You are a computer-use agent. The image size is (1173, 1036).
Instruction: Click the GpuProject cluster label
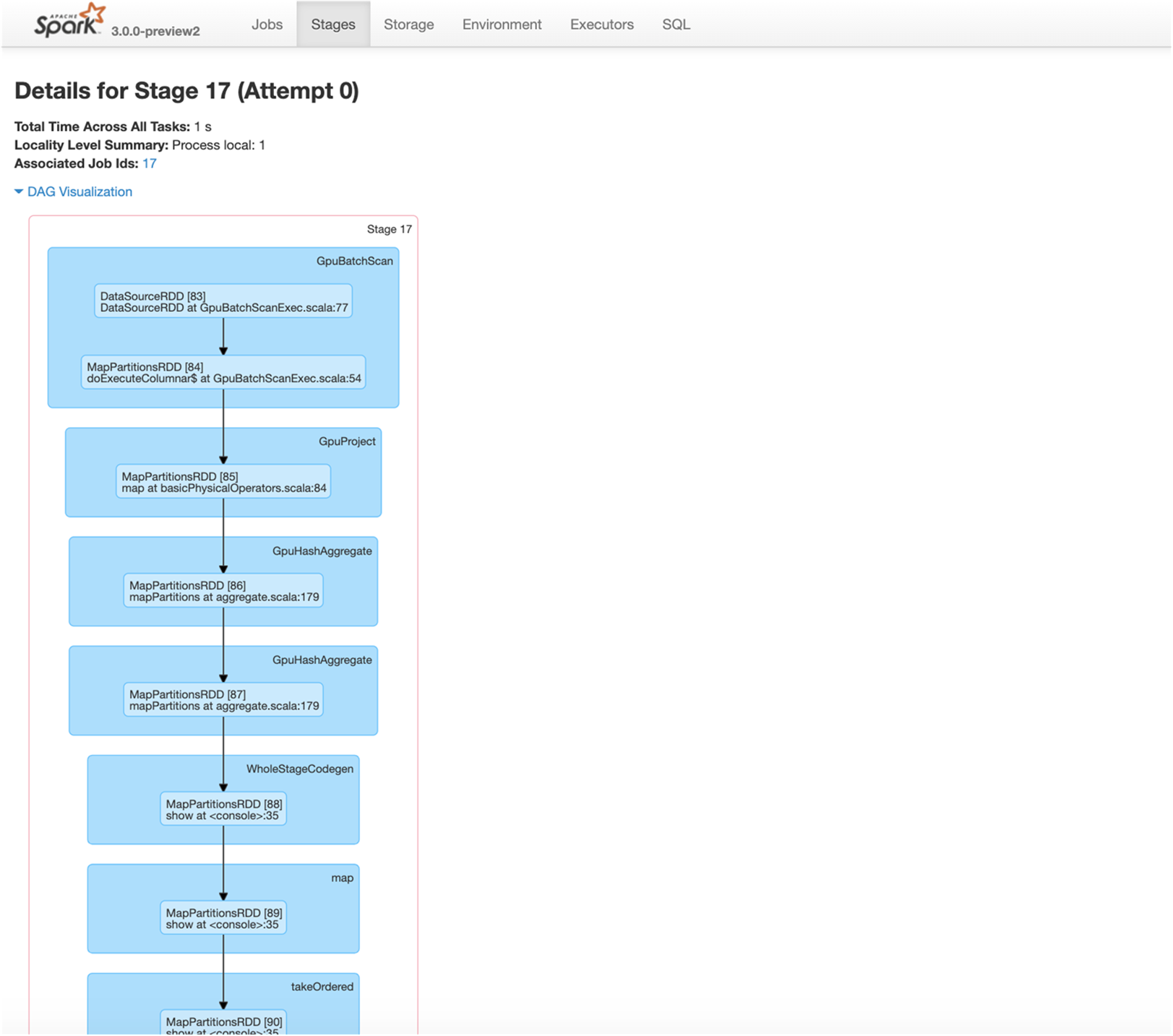click(x=347, y=441)
